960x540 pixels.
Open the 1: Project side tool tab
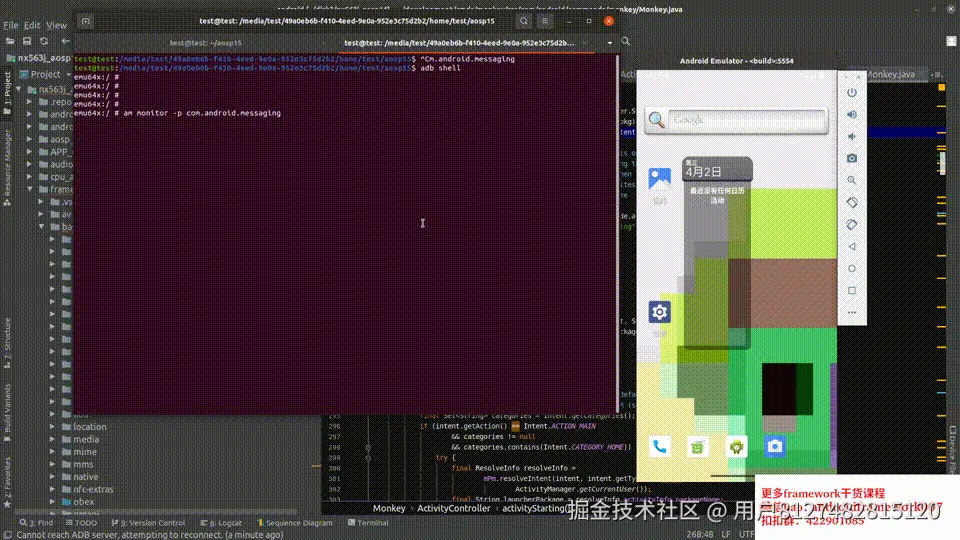[7, 94]
